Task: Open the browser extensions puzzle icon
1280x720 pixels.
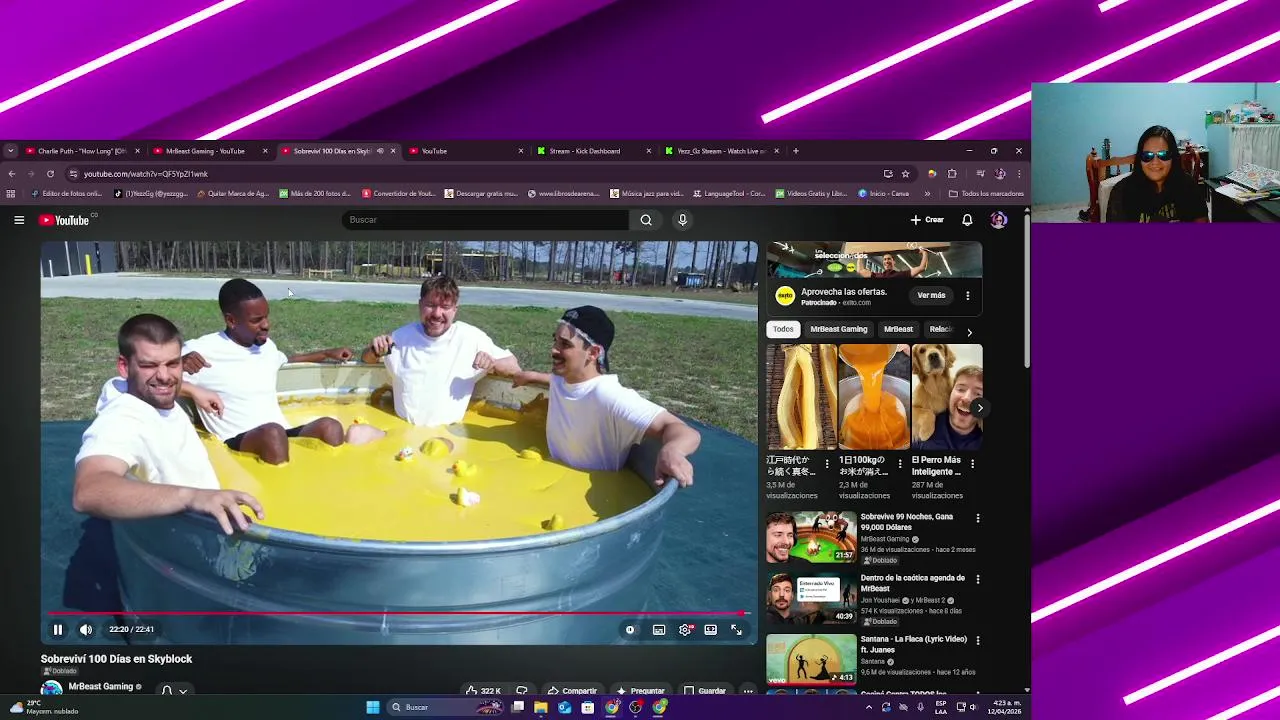Action: 952,173
